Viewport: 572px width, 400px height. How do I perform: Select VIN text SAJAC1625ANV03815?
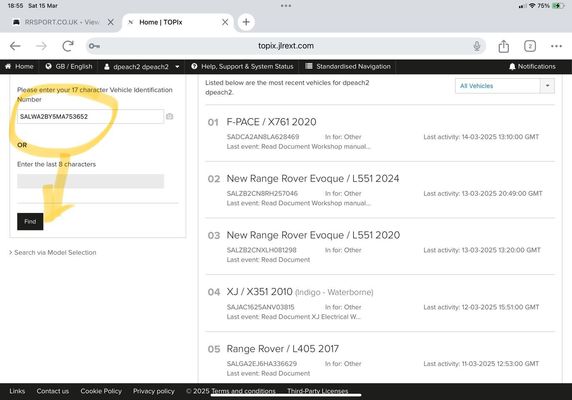[x=260, y=307]
